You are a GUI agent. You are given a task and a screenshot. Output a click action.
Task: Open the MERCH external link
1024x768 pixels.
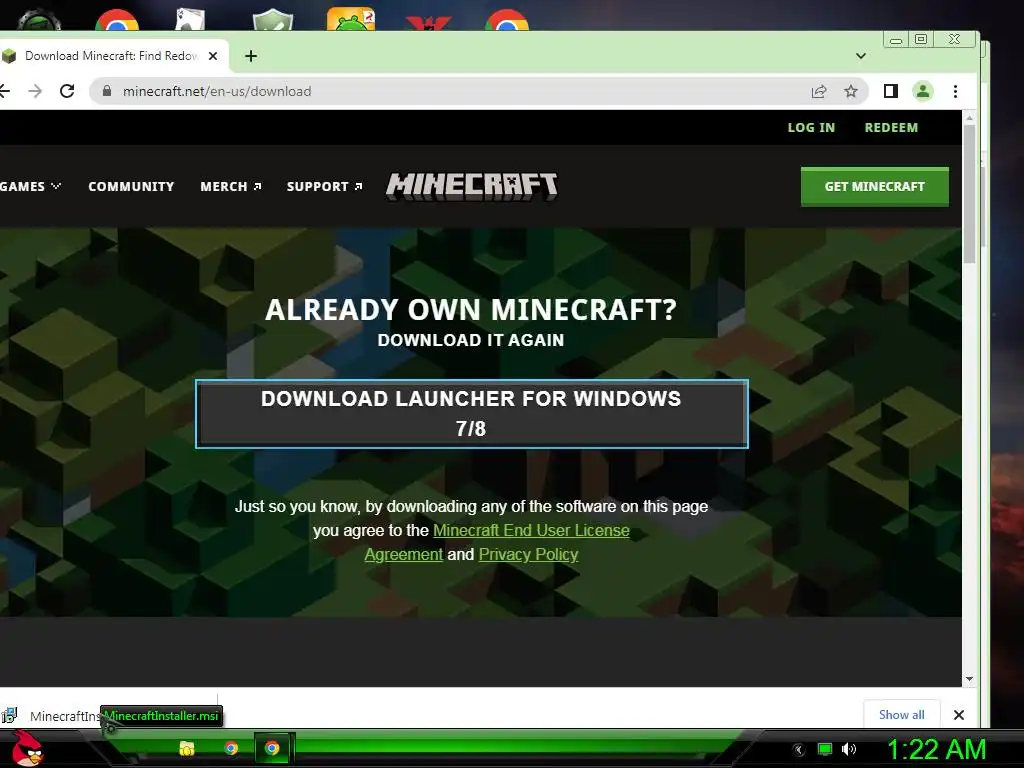[x=231, y=187]
